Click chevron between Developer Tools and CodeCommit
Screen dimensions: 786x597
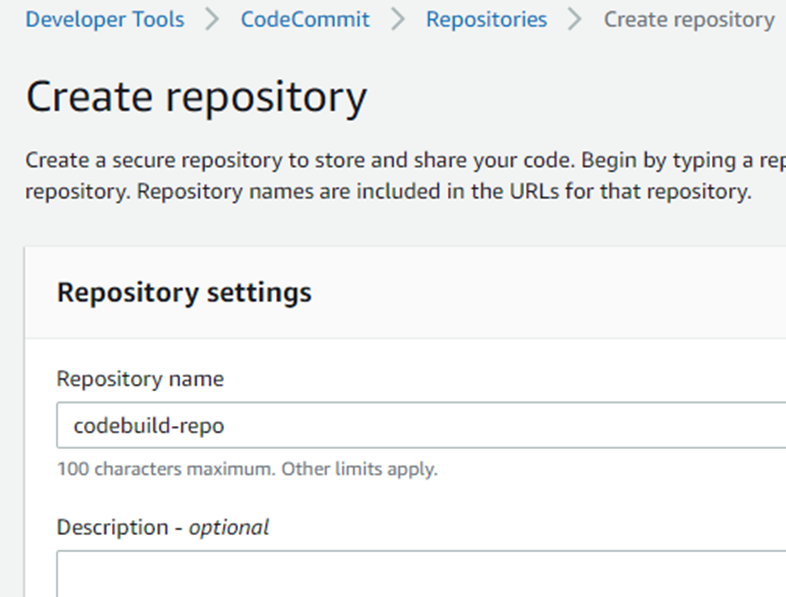tap(212, 20)
